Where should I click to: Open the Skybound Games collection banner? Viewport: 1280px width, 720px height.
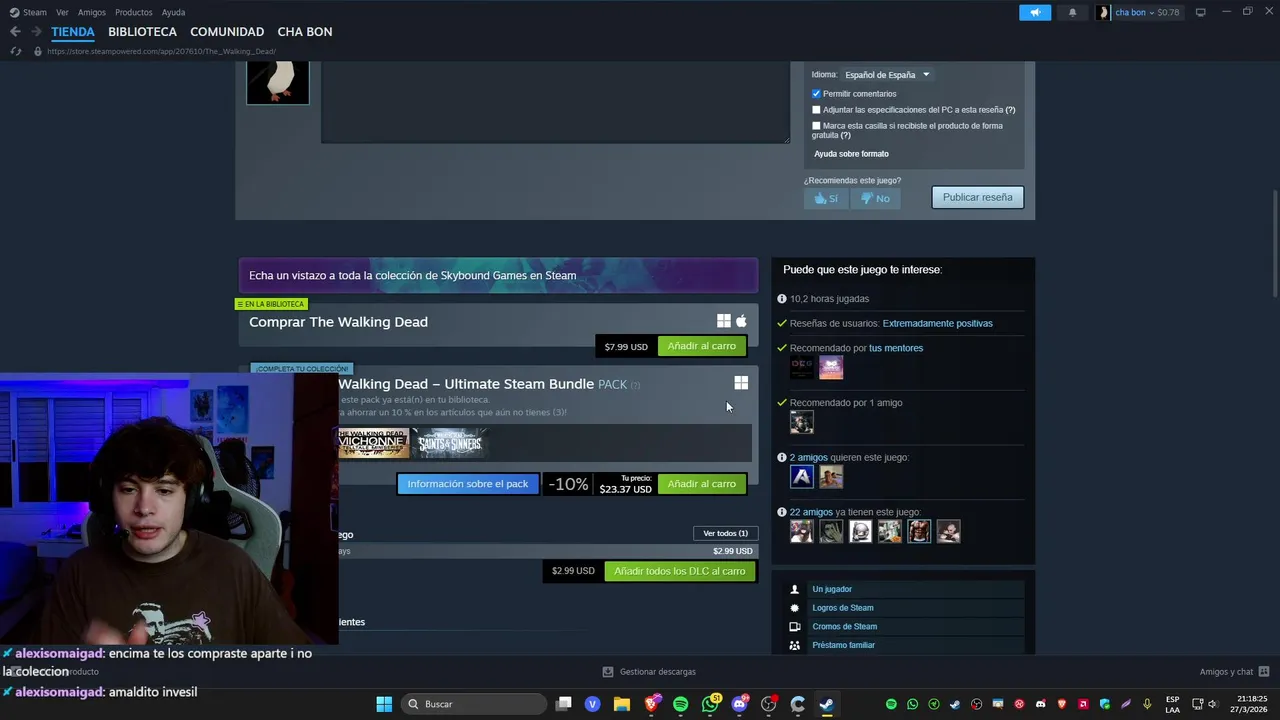(x=498, y=275)
